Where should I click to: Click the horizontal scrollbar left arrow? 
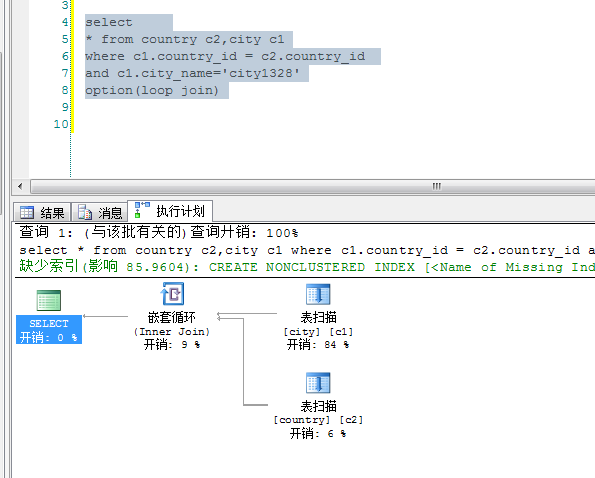click(x=20, y=186)
